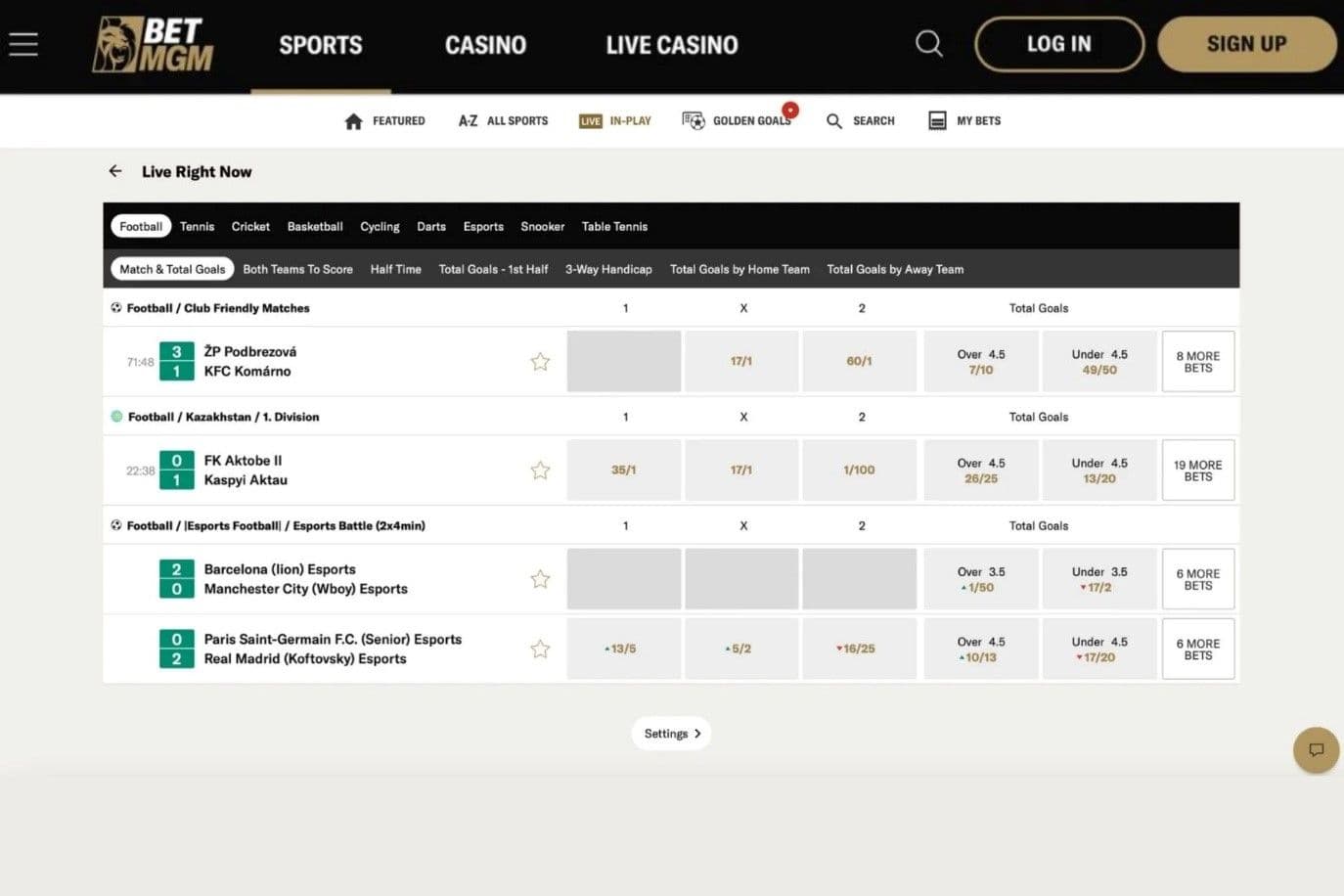Open the chat support bubble icon
1344x896 pixels.
click(x=1316, y=750)
